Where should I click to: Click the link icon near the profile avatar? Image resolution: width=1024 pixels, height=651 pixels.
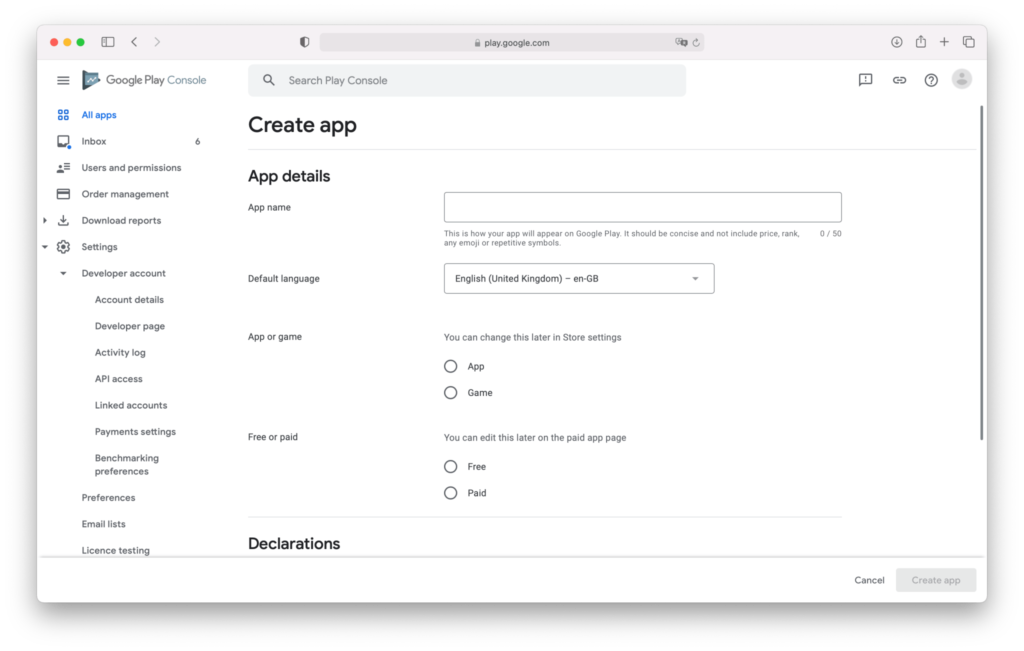(x=898, y=79)
